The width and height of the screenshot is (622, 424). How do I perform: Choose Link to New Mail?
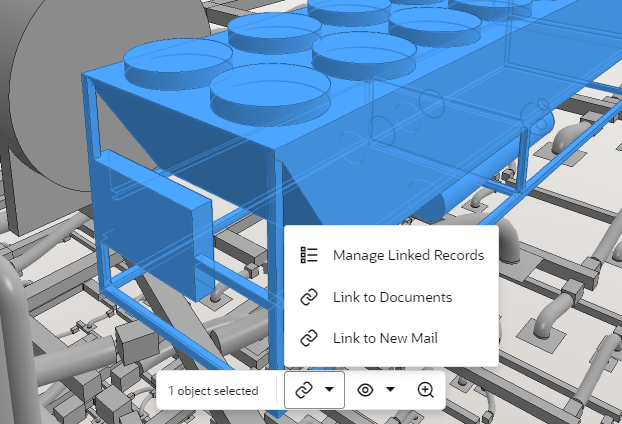point(392,338)
